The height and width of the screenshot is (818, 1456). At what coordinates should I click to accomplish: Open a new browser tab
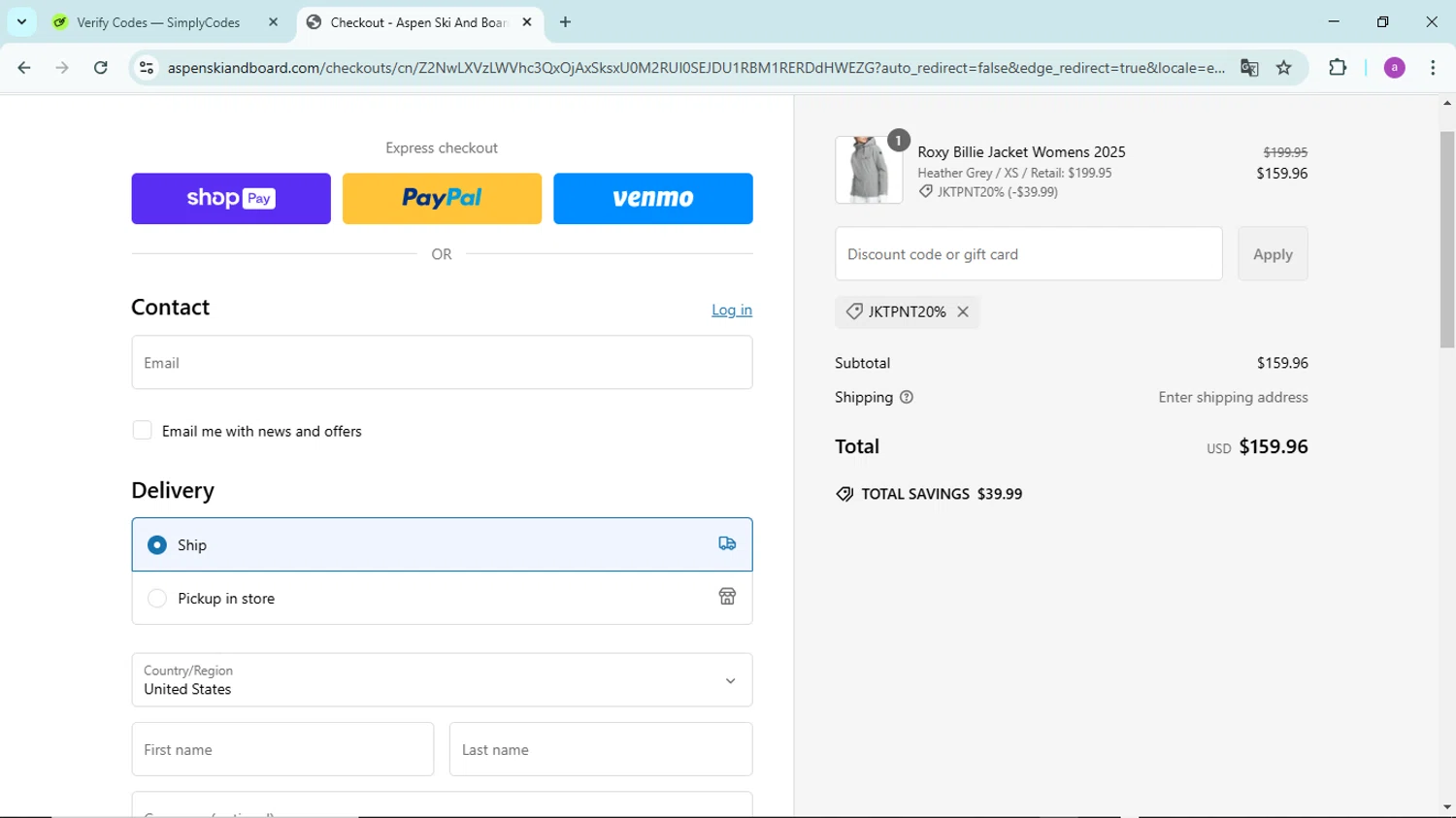(566, 22)
